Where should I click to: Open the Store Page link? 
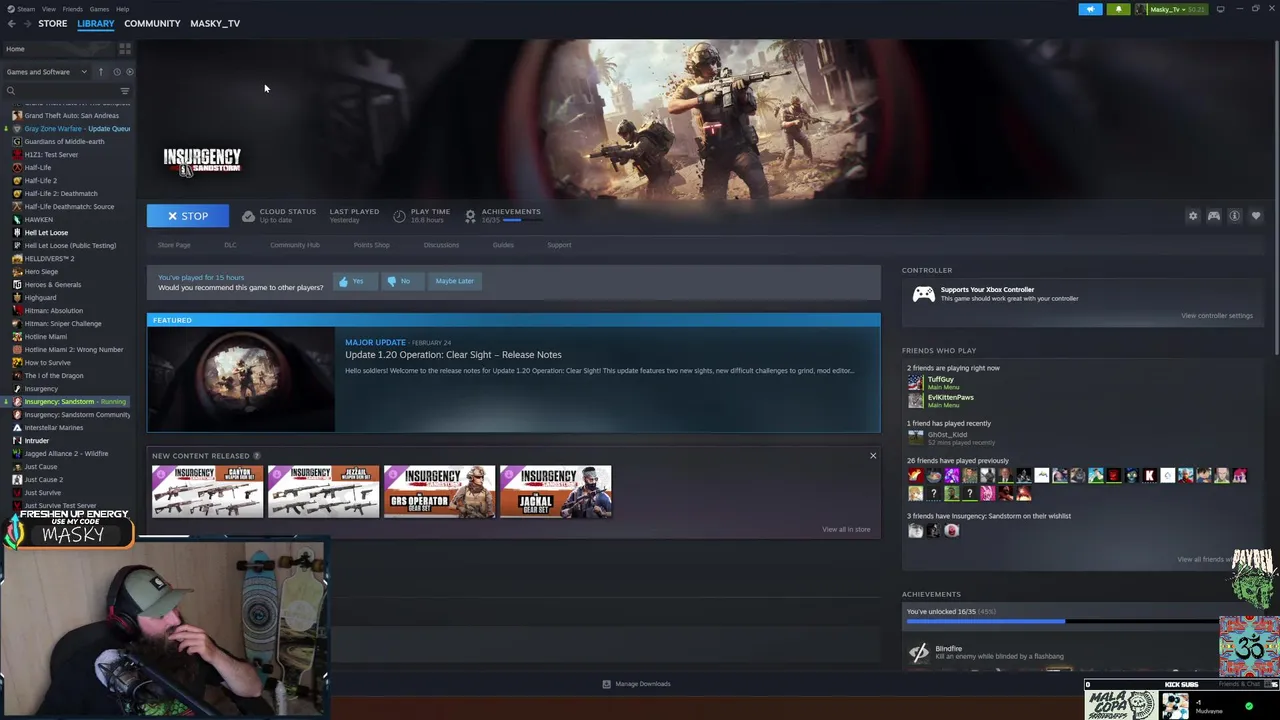174,245
